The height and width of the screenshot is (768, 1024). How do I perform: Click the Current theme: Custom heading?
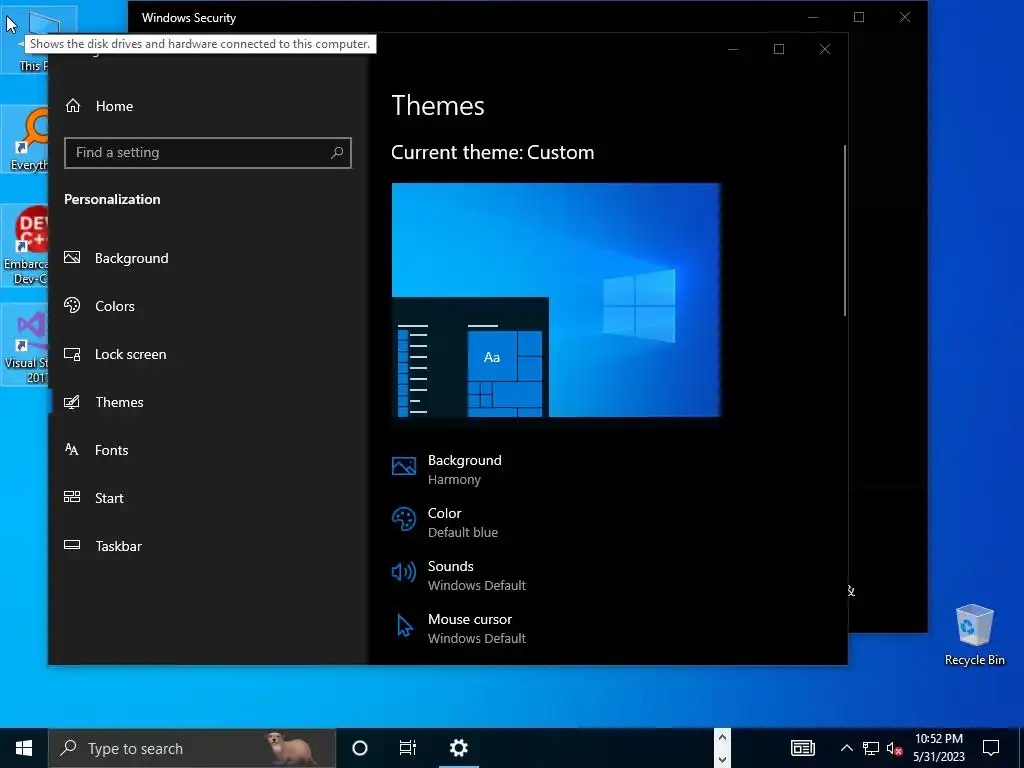tap(493, 152)
